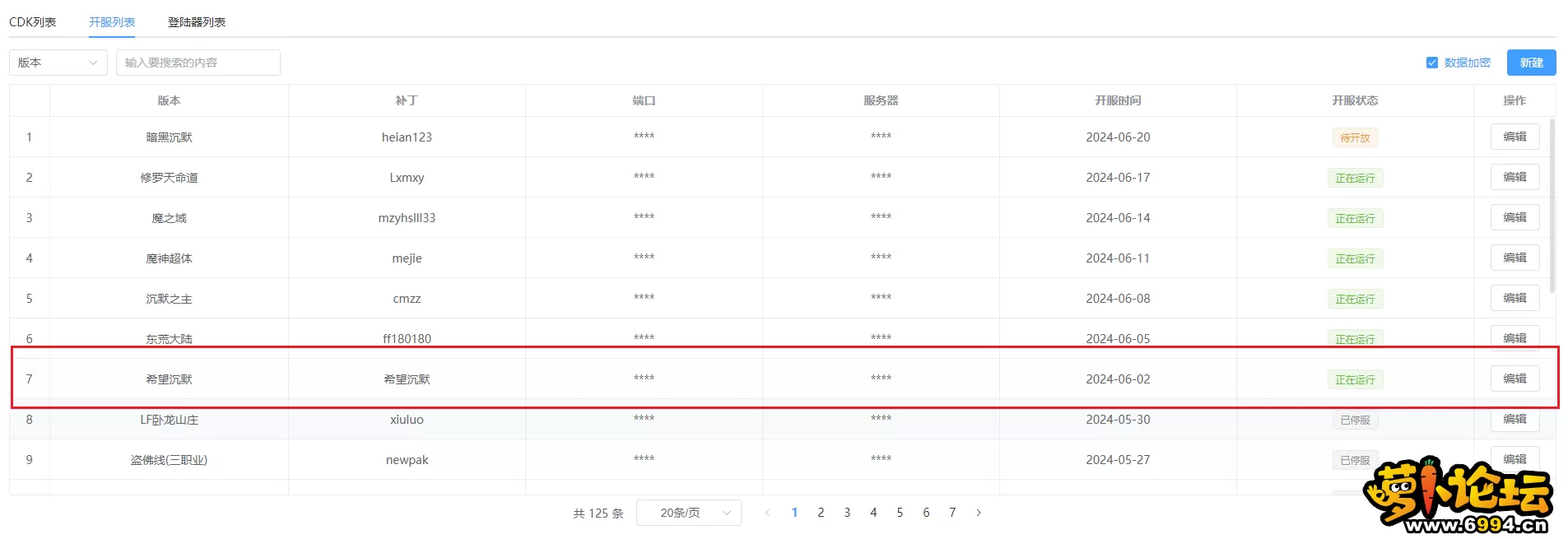Edit the 魔神超体 row
This screenshot has height=539, width=1568.
pyautogui.click(x=1514, y=258)
